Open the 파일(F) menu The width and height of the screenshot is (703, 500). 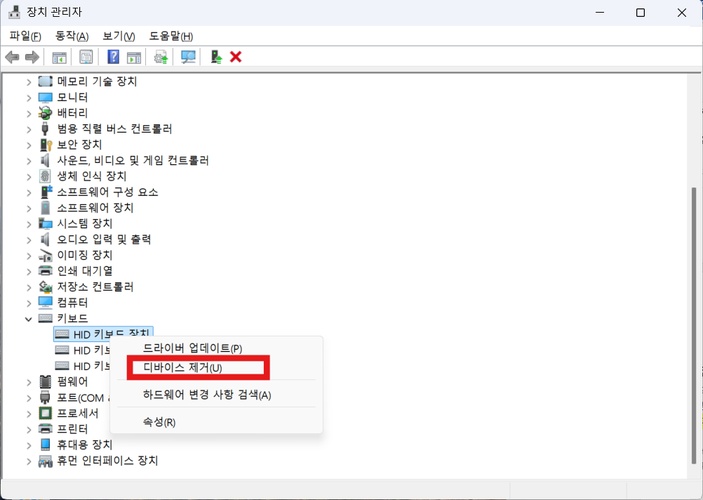pyautogui.click(x=25, y=36)
